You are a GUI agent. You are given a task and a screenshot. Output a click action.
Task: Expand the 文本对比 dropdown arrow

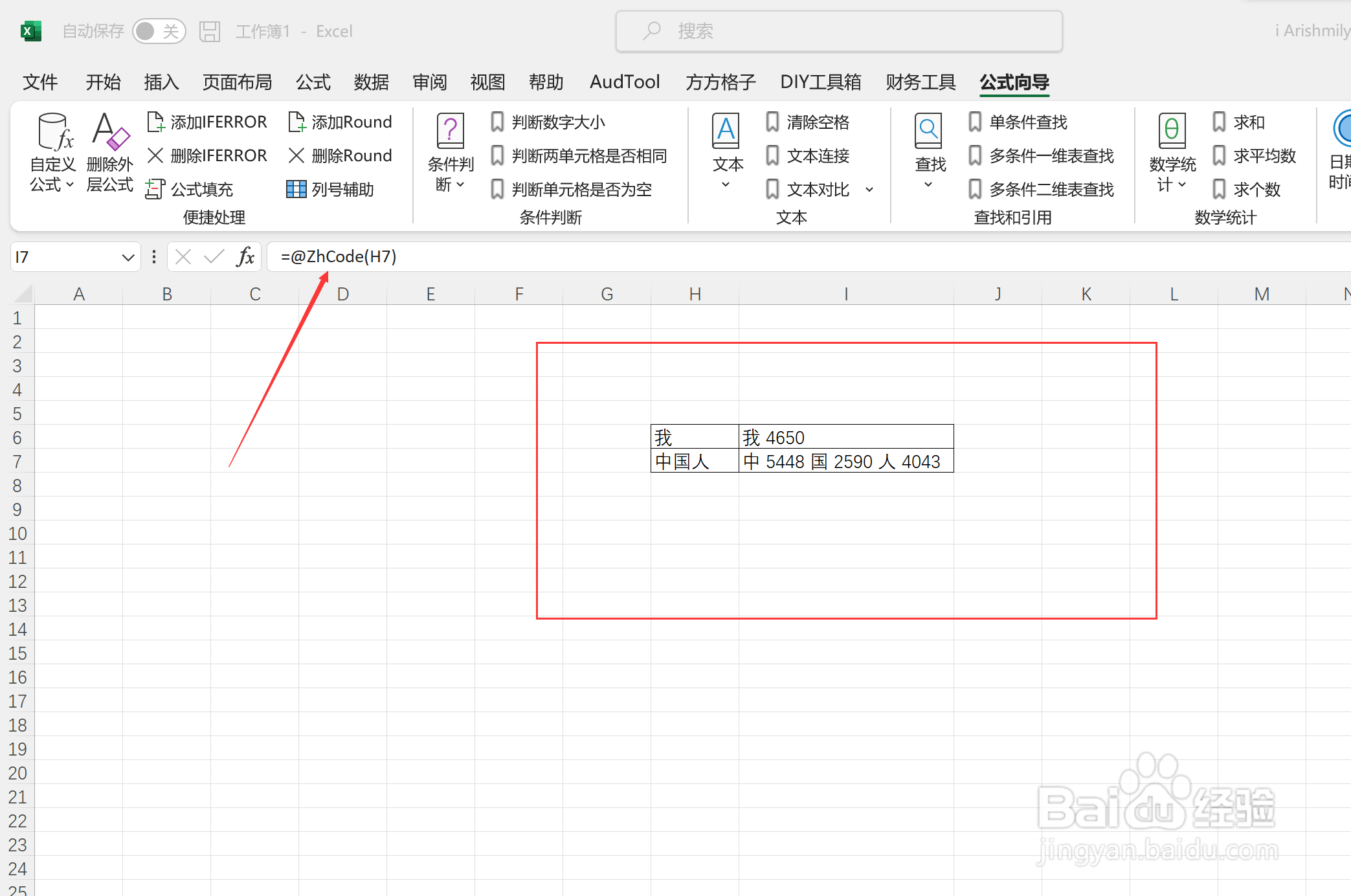pyautogui.click(x=869, y=189)
